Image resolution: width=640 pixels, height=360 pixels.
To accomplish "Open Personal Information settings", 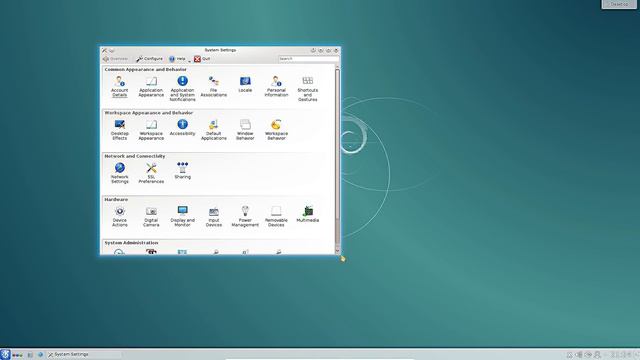I will tap(276, 87).
